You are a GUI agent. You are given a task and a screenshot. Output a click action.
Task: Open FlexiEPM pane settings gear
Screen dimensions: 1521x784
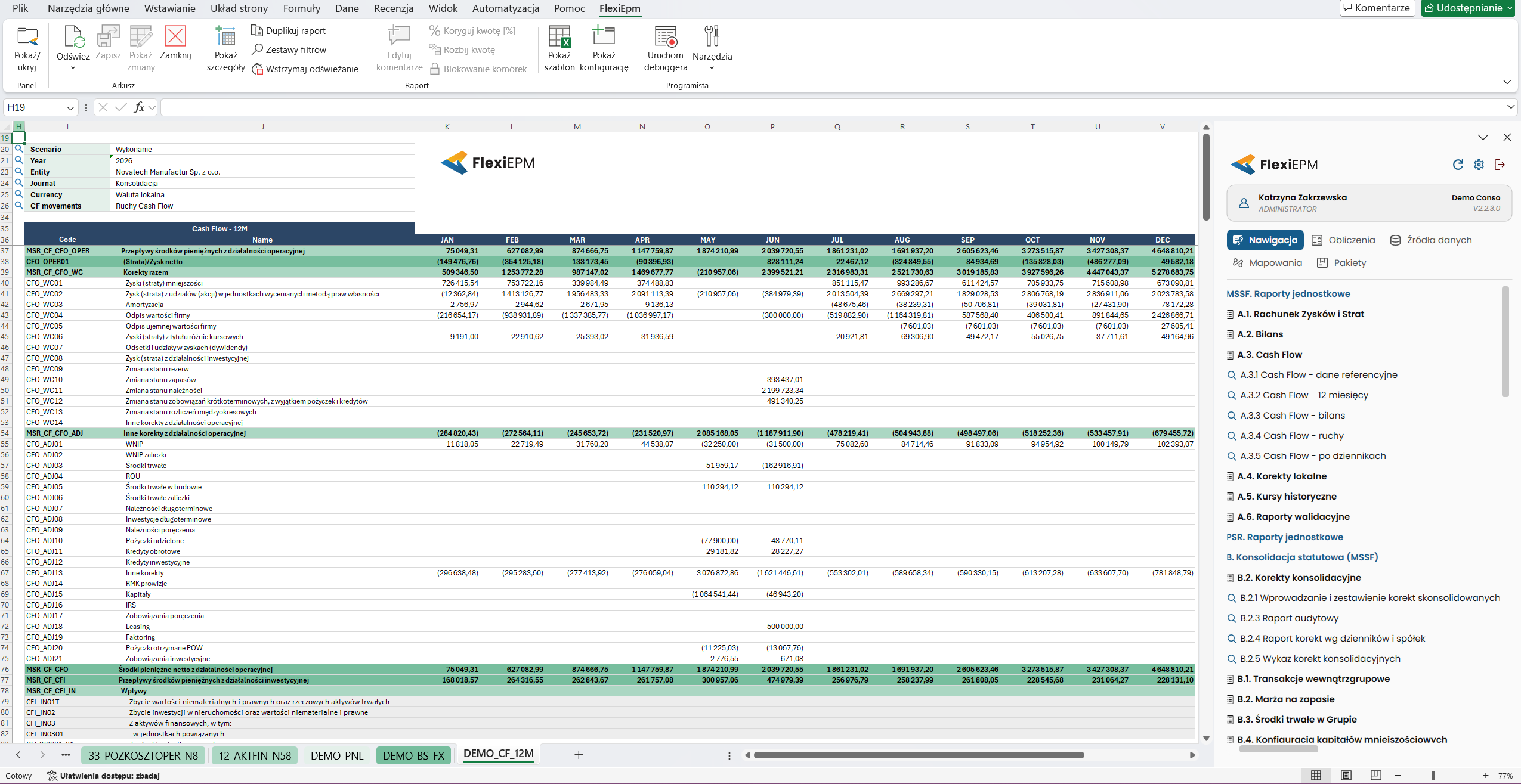point(1479,165)
